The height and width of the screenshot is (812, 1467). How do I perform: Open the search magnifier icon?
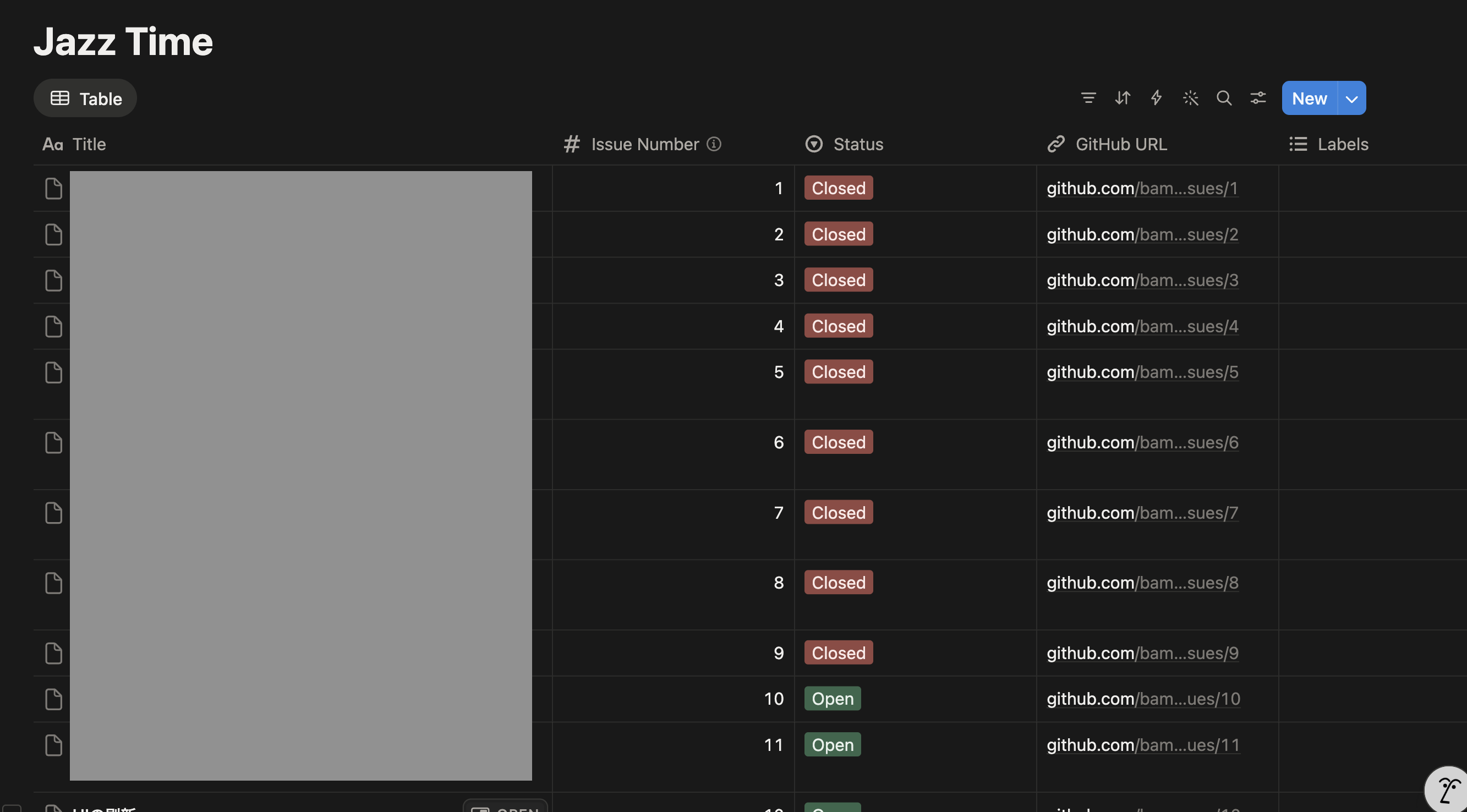click(x=1224, y=98)
